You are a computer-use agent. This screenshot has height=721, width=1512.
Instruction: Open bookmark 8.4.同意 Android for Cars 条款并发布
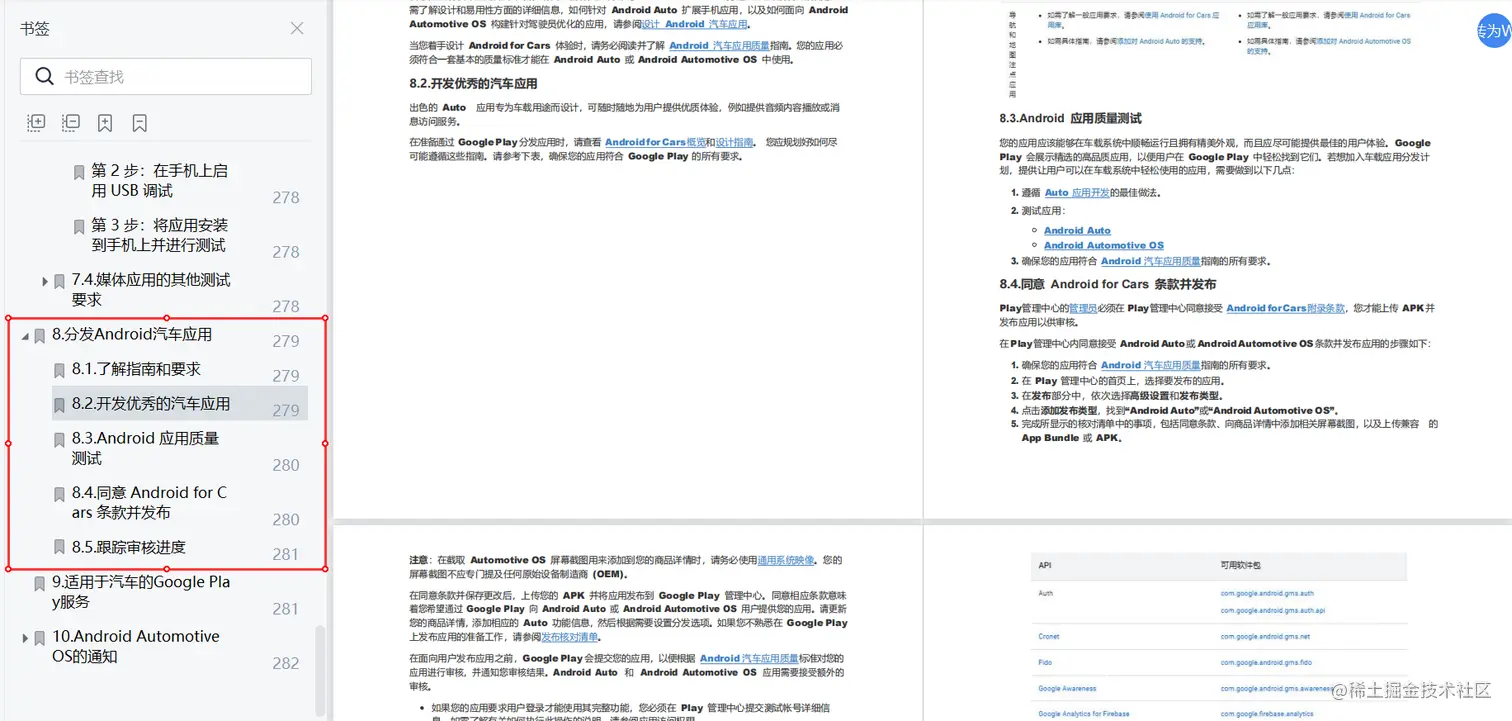149,502
